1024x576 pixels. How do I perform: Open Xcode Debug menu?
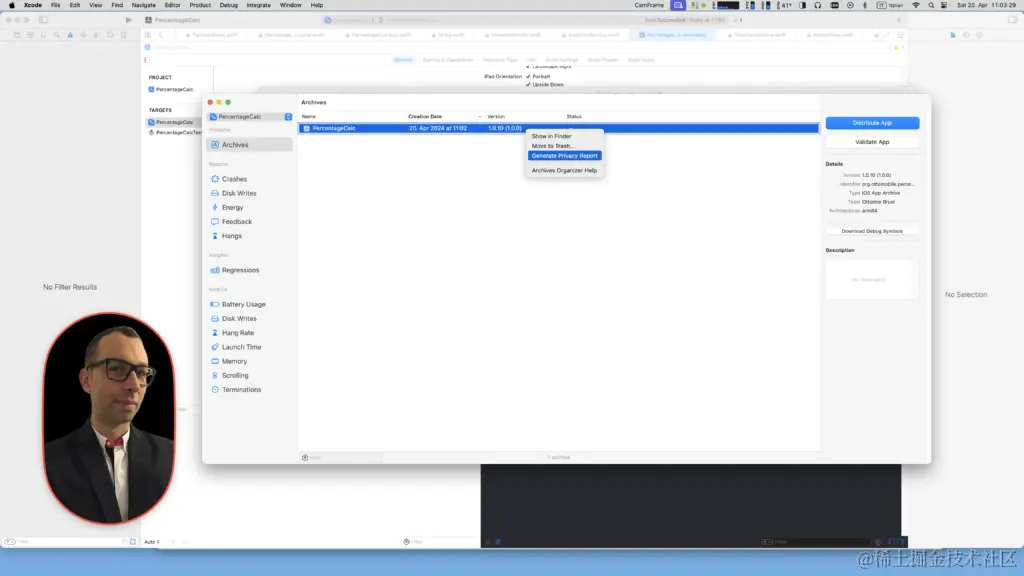coord(229,5)
